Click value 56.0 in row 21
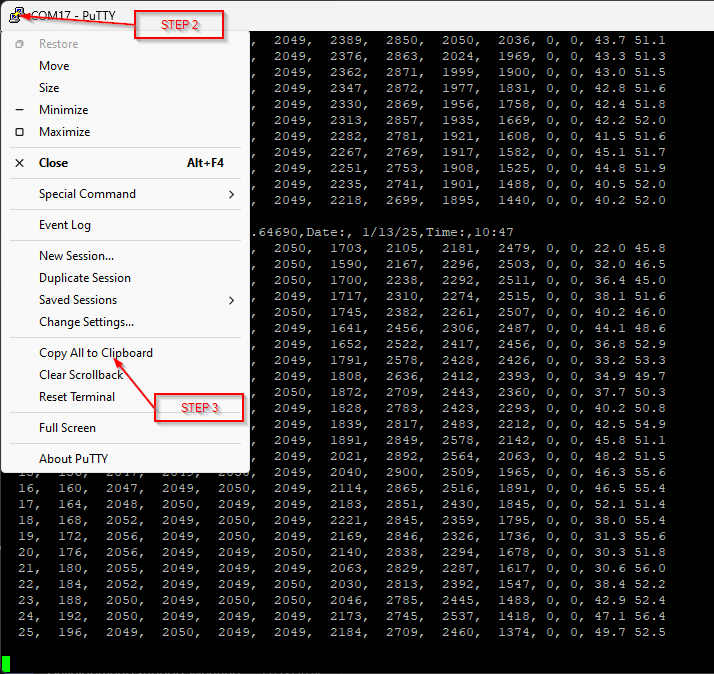 [x=650, y=568]
